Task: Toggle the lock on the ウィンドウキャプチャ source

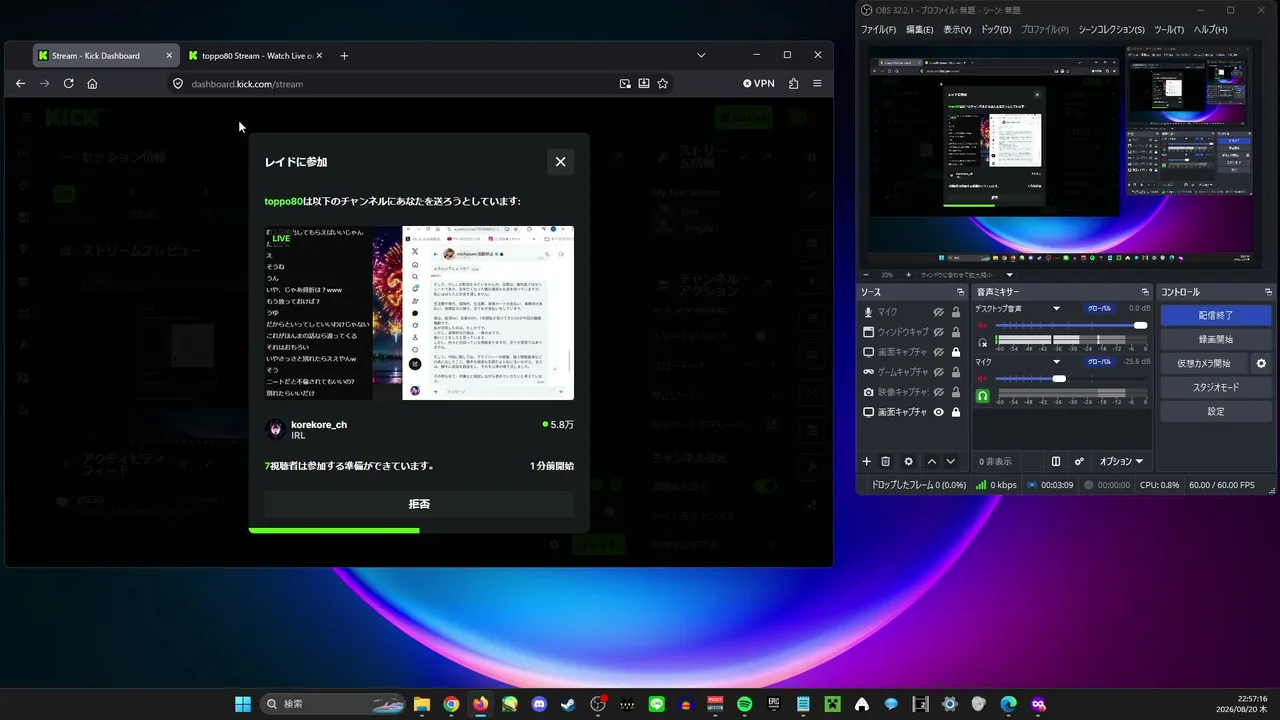Action: coord(956,332)
